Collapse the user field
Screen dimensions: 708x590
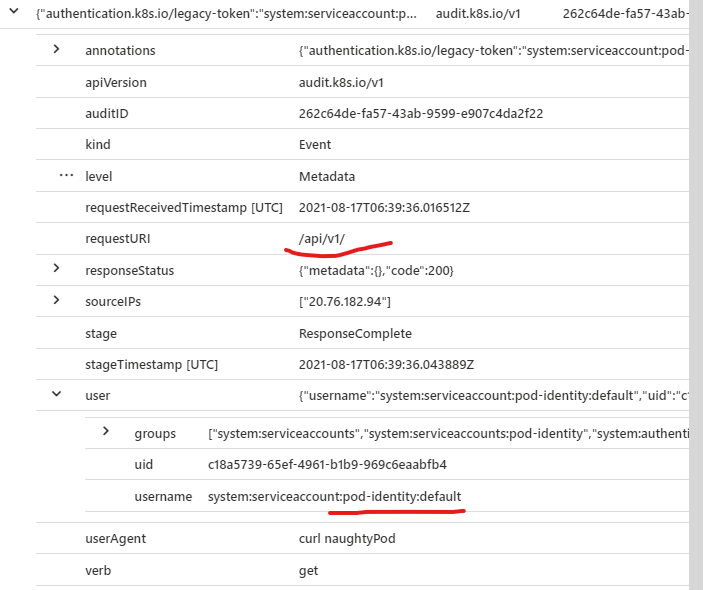56,395
